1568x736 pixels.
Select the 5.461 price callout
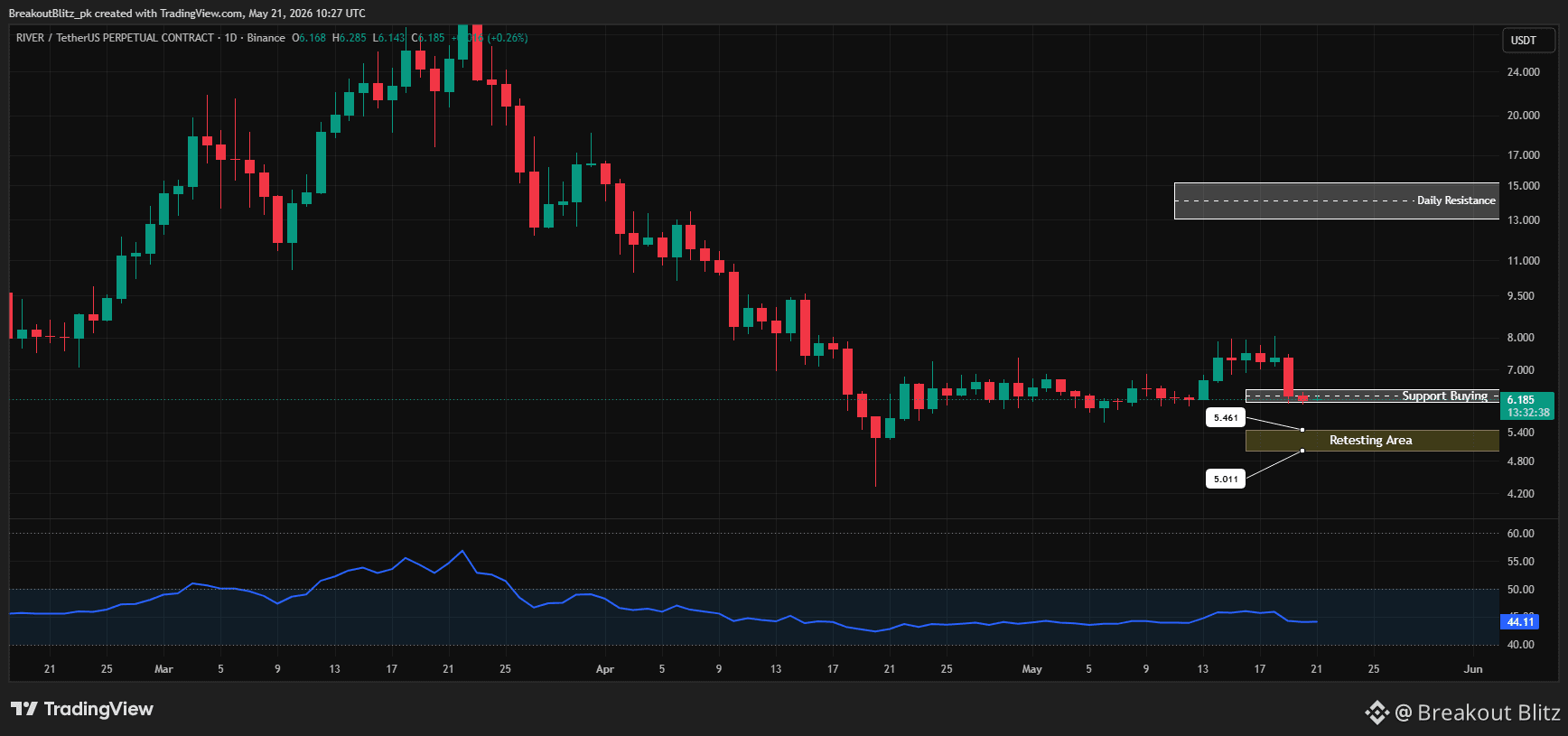1226,418
